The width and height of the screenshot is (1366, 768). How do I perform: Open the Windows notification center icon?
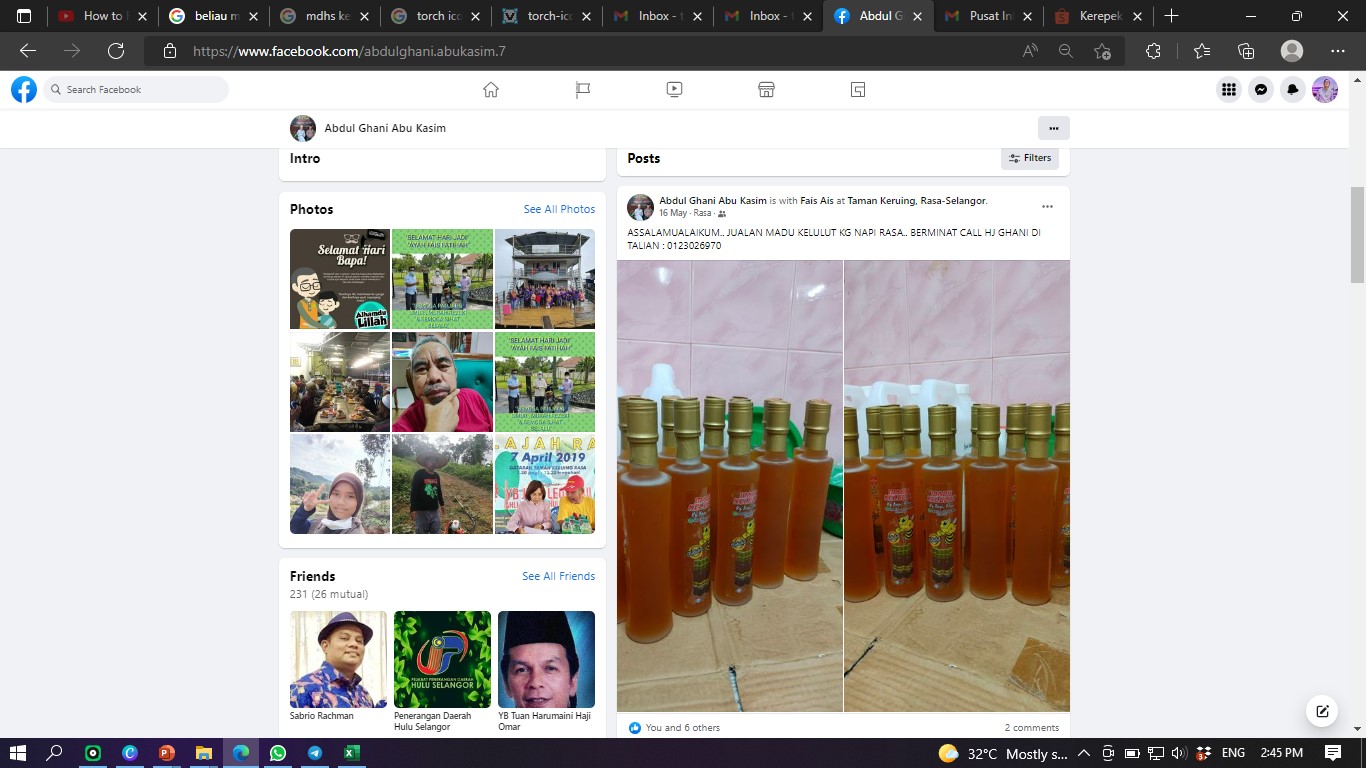tap(1333, 753)
